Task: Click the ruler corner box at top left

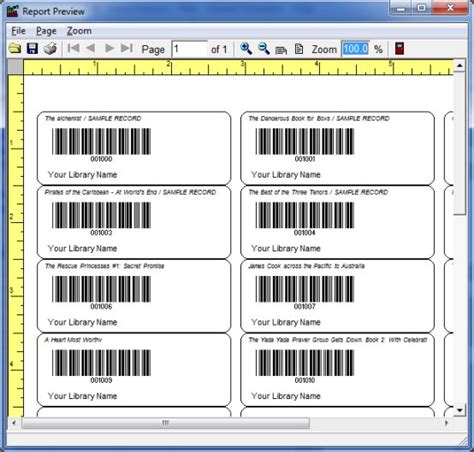Action: [x=16, y=67]
